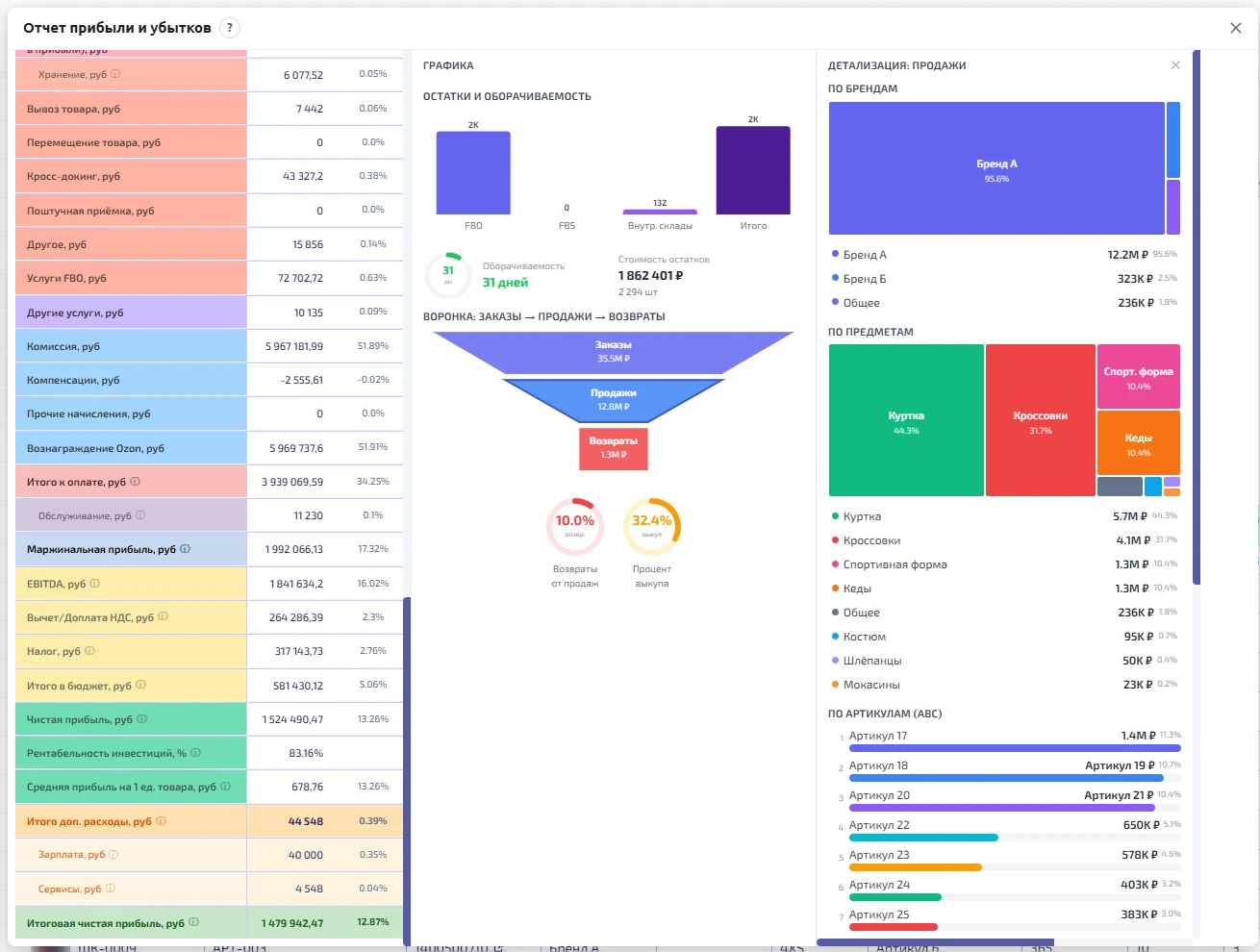1260x952 pixels.
Task: Select the Артикул 17 progress bar row
Action: 1010,740
